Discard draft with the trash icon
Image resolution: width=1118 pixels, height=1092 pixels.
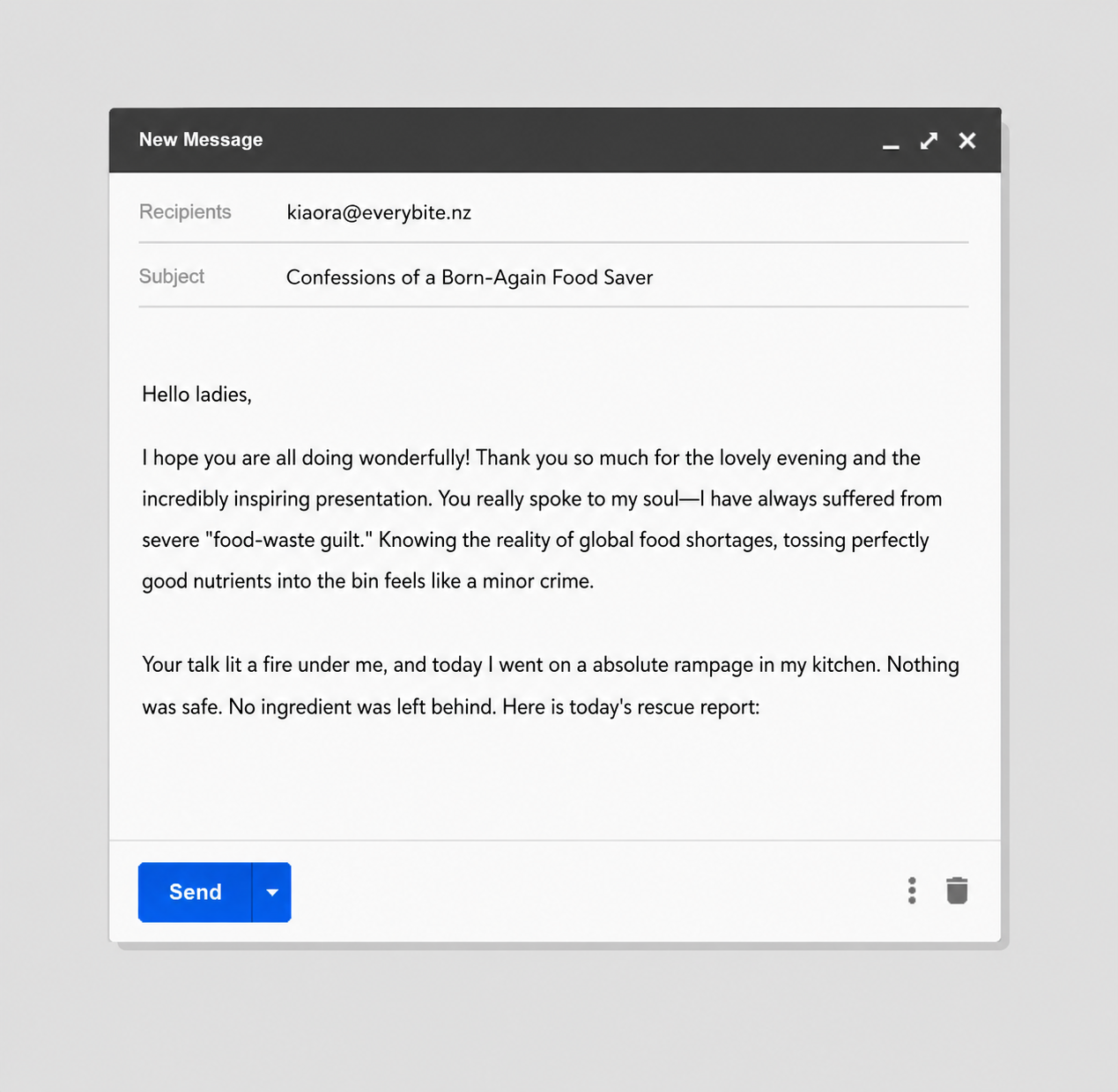957,890
